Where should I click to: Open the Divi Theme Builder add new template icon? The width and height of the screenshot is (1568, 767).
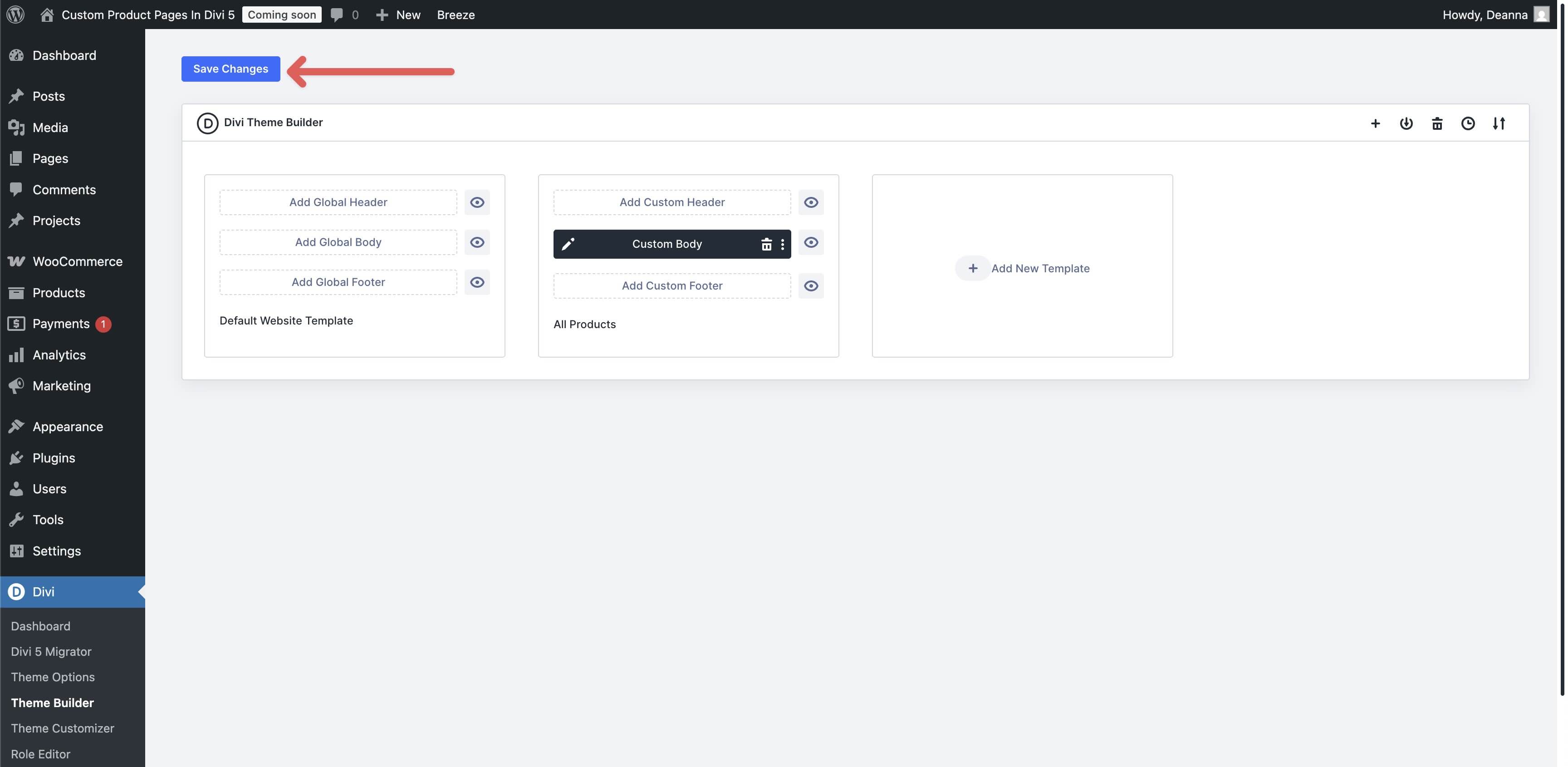tap(1376, 123)
